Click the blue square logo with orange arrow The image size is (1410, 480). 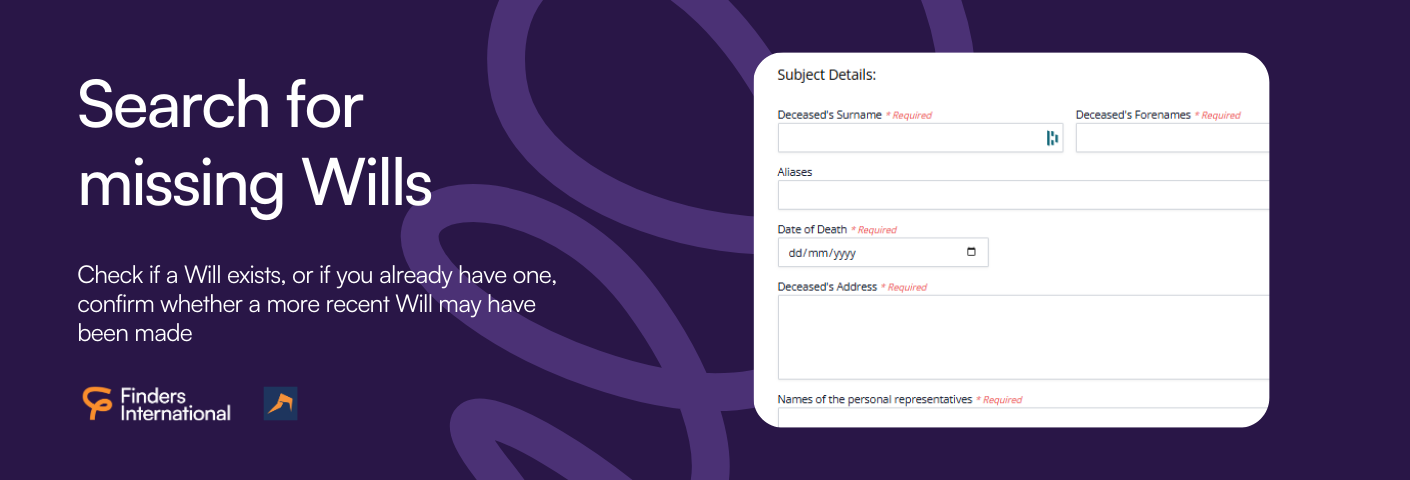281,403
